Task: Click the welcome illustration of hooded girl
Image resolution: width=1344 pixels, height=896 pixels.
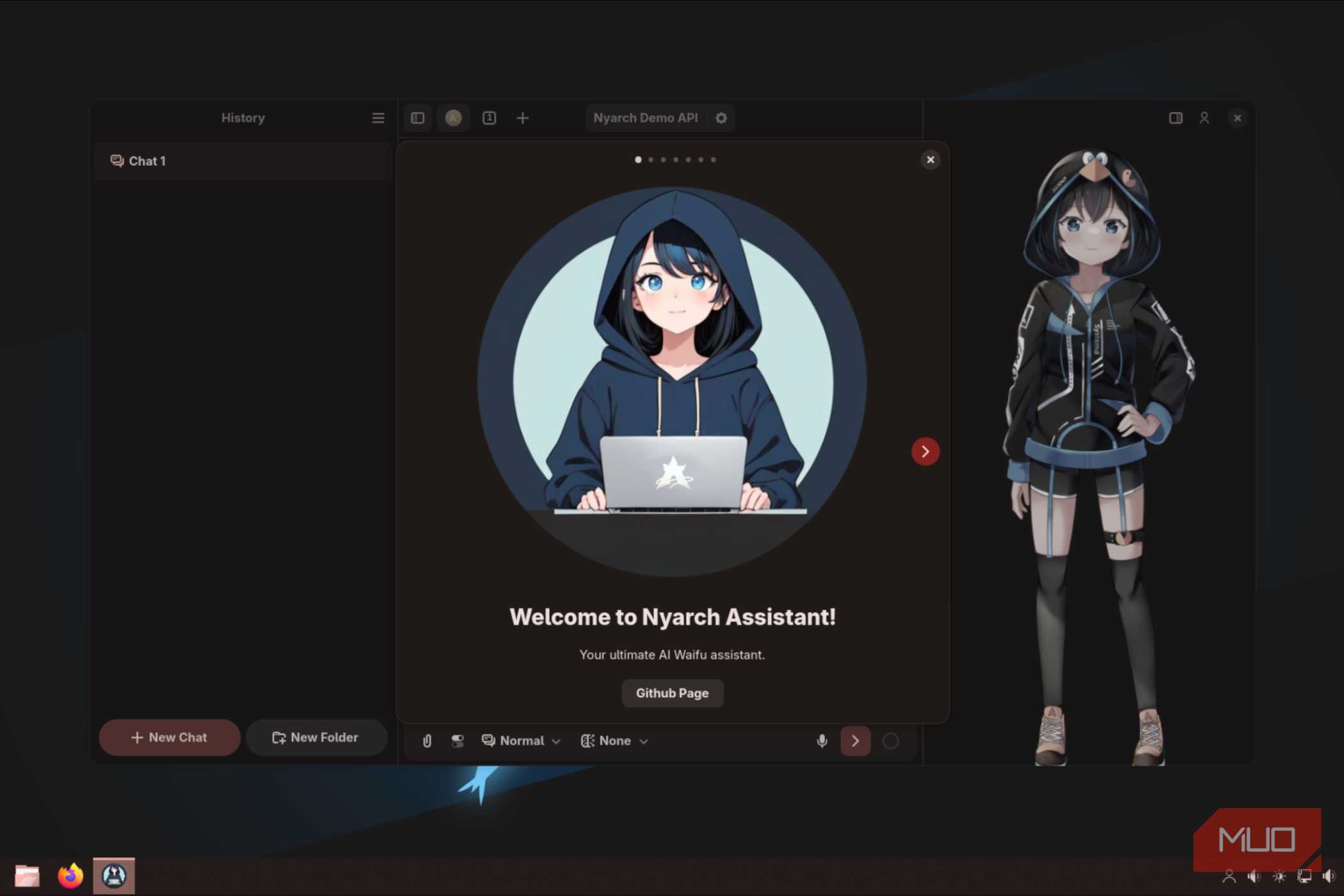Action: click(x=672, y=382)
